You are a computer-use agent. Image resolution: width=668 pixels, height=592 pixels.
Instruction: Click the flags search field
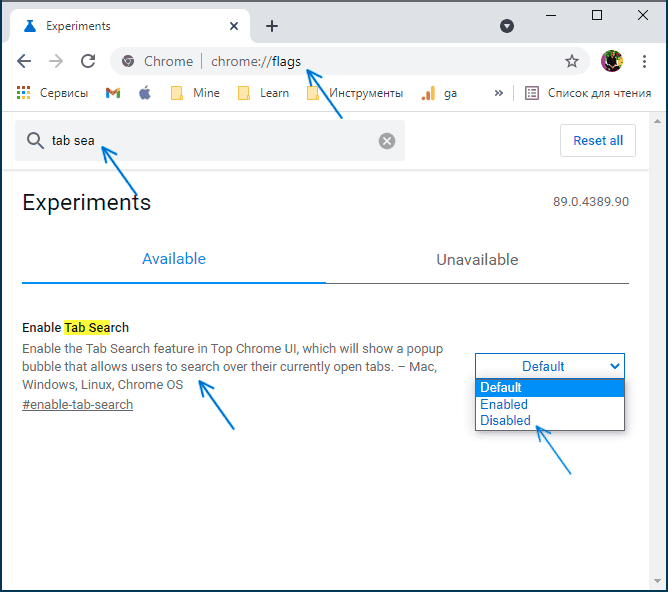(210, 141)
